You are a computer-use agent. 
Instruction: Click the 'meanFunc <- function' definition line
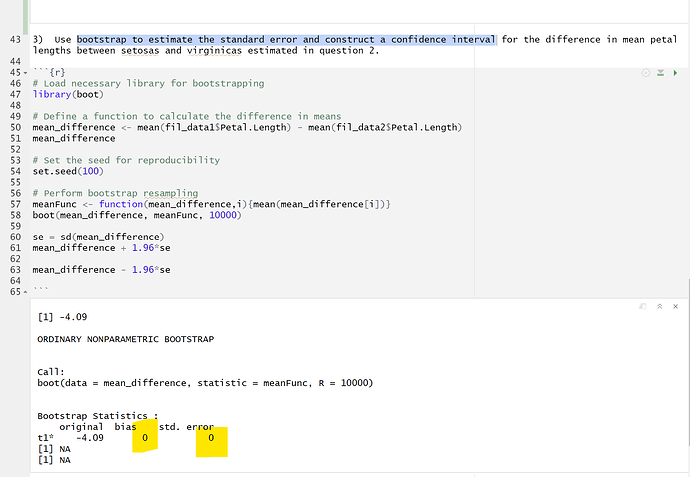pos(212,204)
